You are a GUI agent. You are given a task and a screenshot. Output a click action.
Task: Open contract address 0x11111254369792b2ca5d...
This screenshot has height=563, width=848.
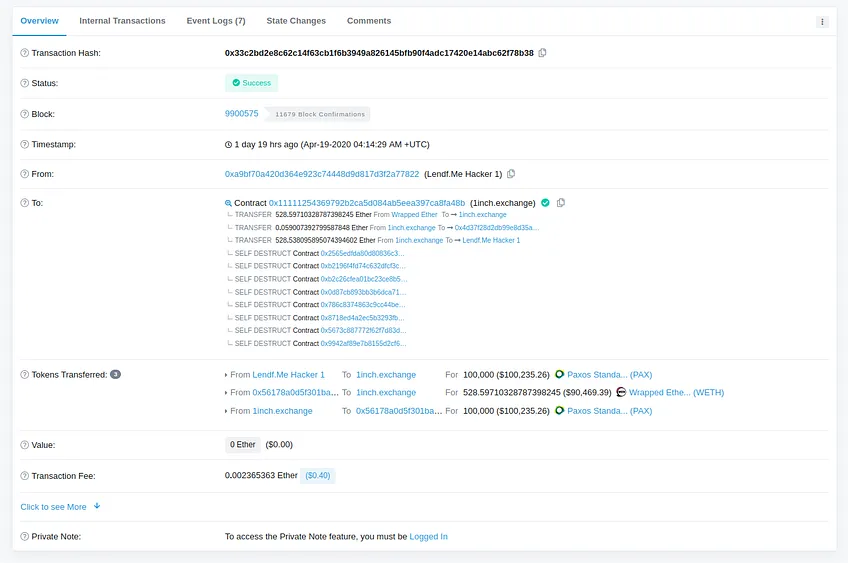click(367, 203)
